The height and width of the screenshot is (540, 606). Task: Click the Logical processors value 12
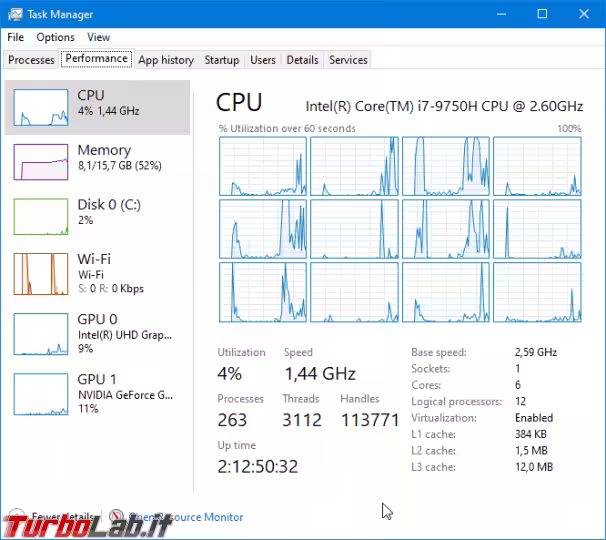(x=520, y=401)
